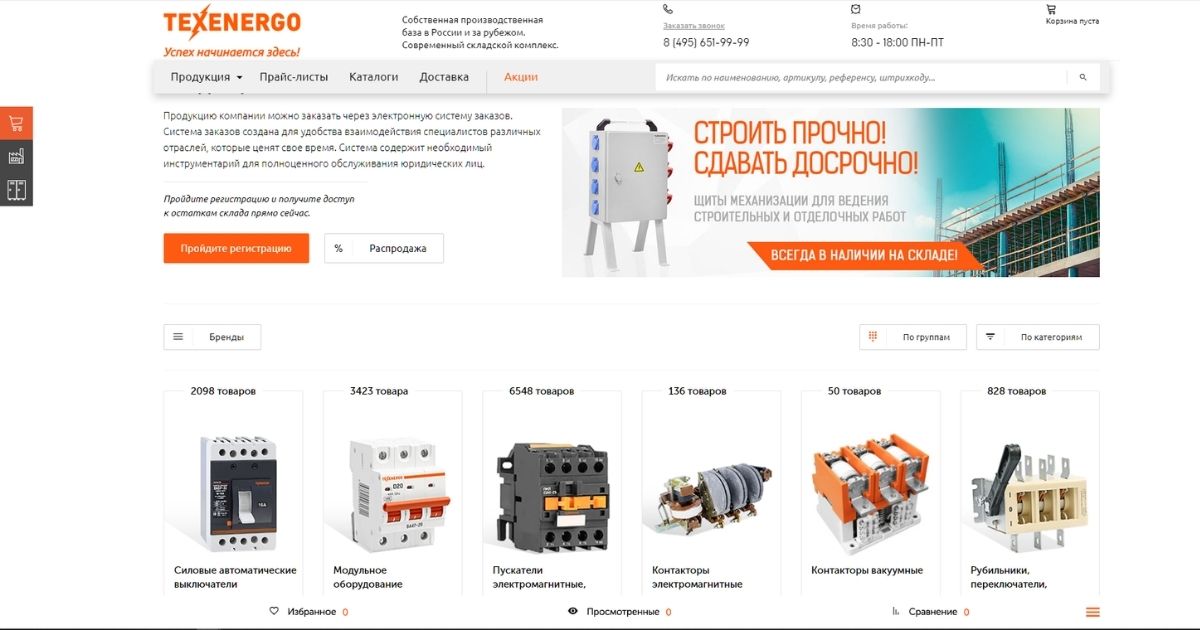
Task: Open Избранное heart icon in bottom bar
Action: 274,611
